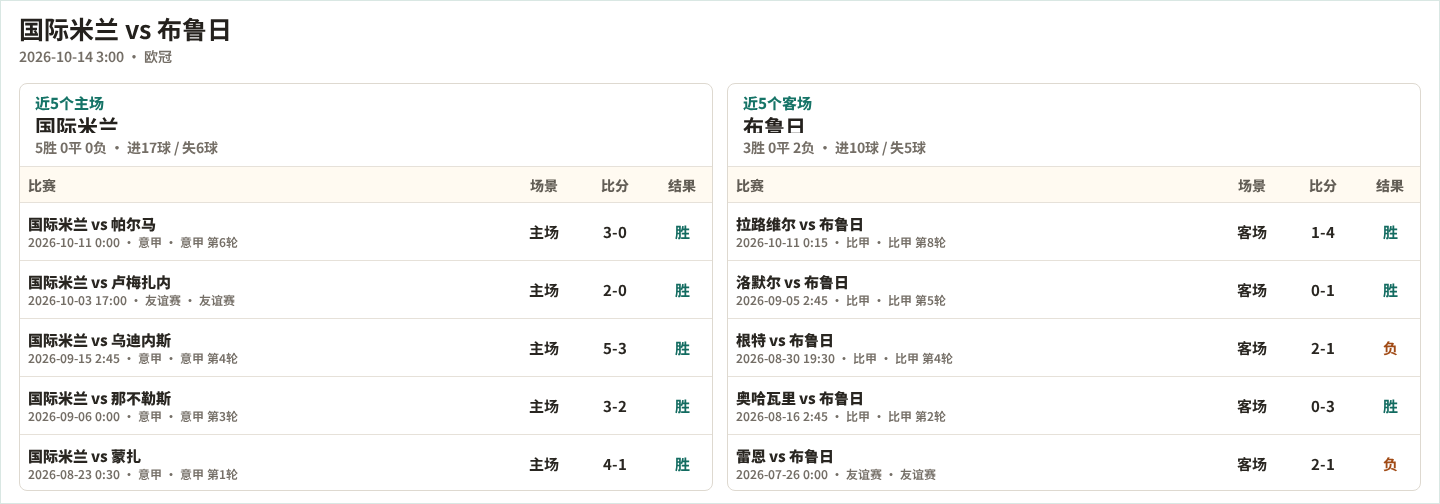Screen dimensions: 1440x504
Task: Click the 负 result in 雷恩 row
Action: [x=1390, y=464]
